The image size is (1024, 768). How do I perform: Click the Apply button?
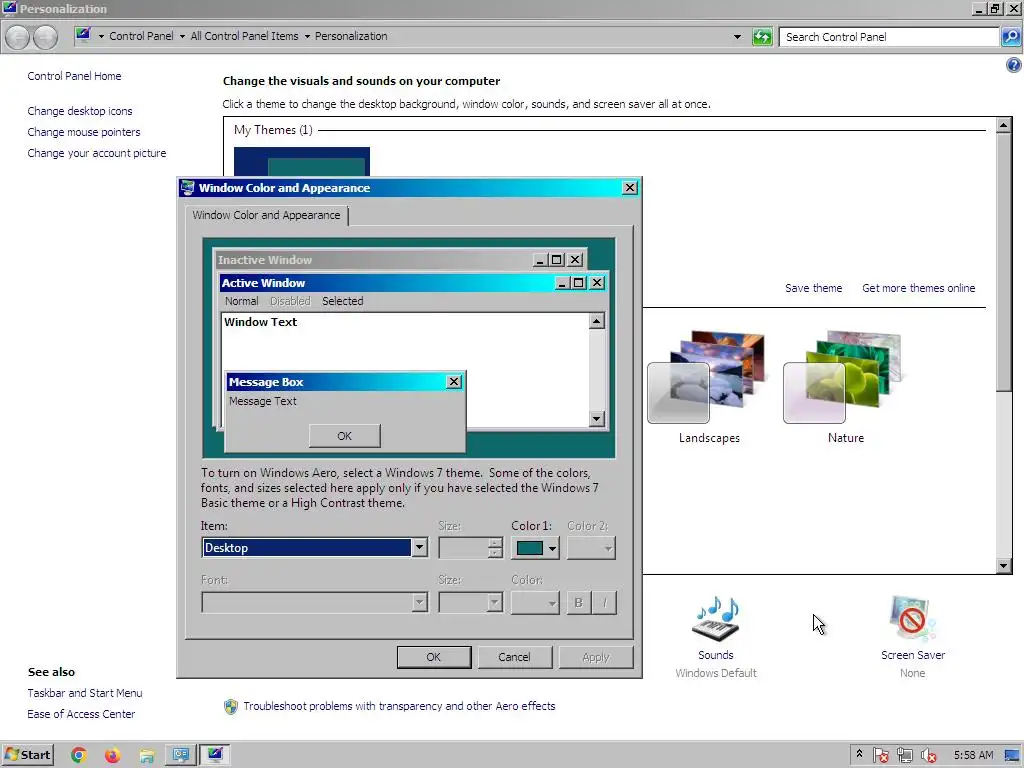pos(596,657)
